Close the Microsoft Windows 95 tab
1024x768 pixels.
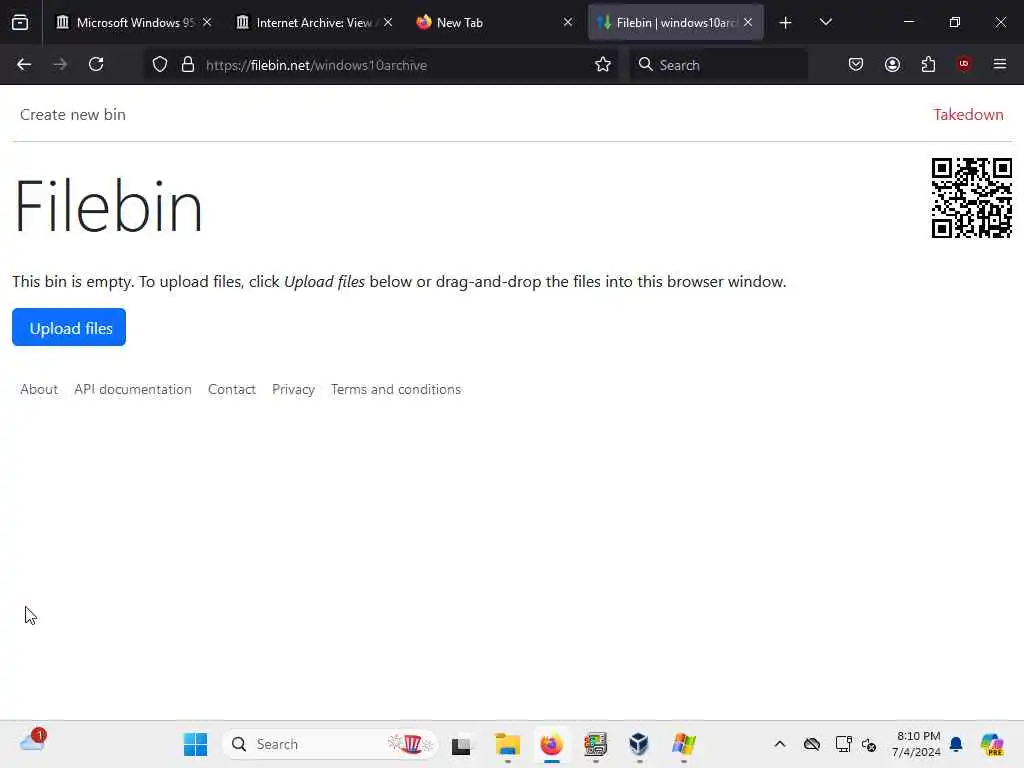pos(207,23)
